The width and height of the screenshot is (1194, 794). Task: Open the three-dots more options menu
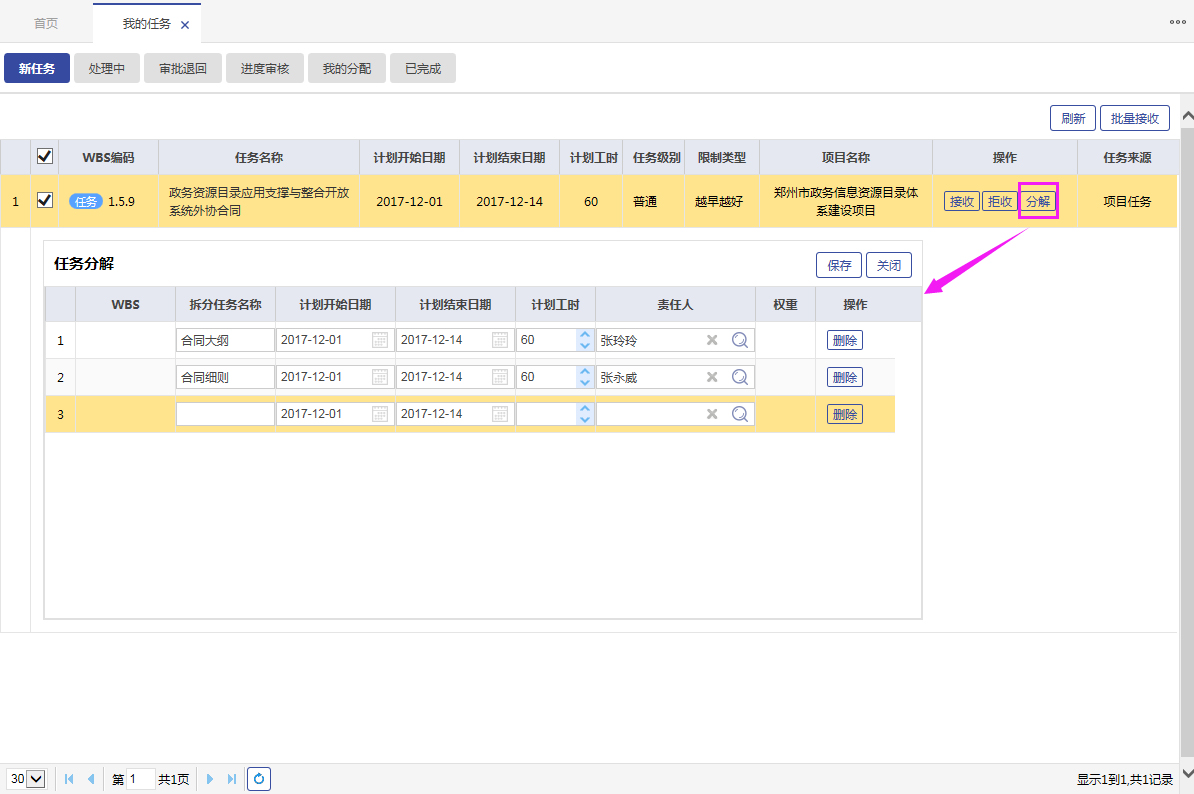coord(1178,21)
